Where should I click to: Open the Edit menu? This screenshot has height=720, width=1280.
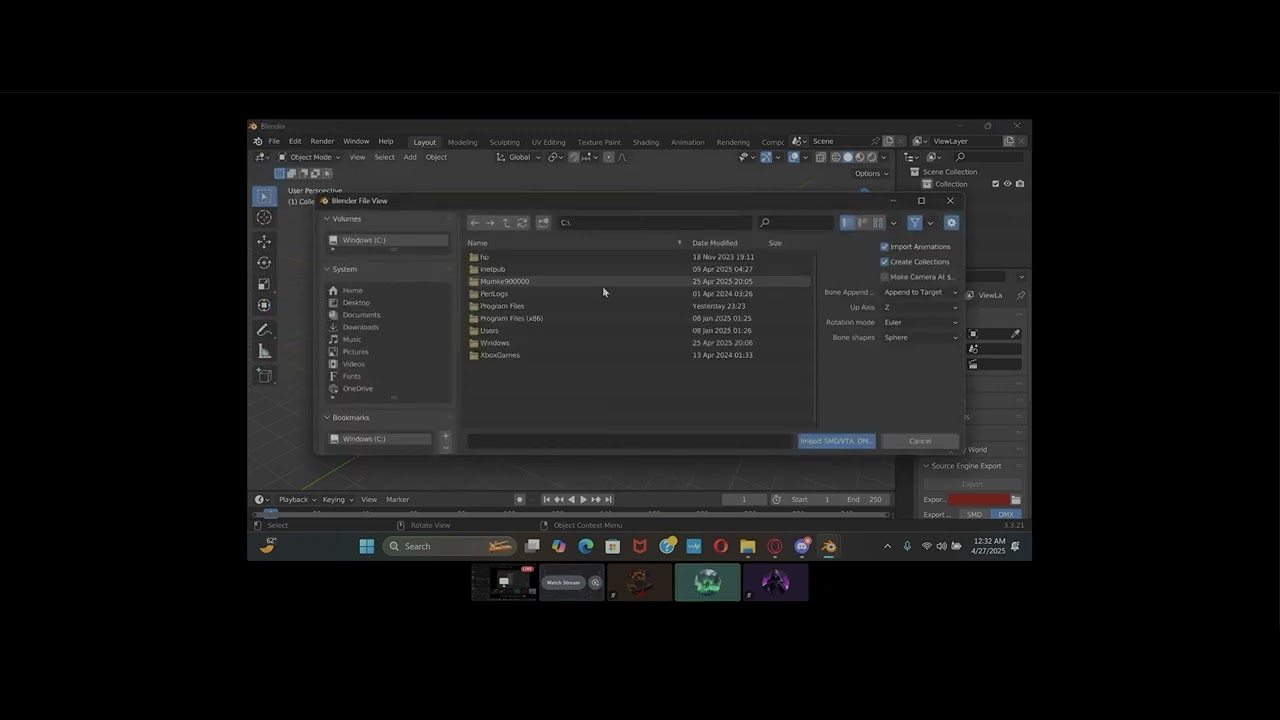coord(295,141)
